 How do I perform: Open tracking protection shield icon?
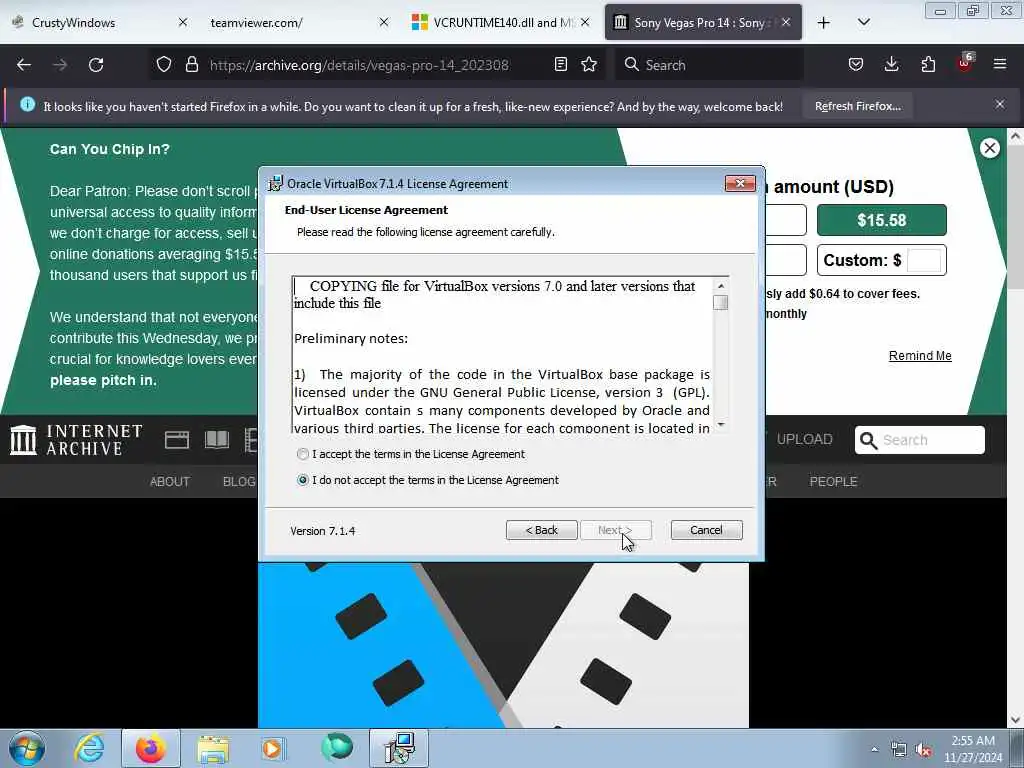tap(164, 65)
